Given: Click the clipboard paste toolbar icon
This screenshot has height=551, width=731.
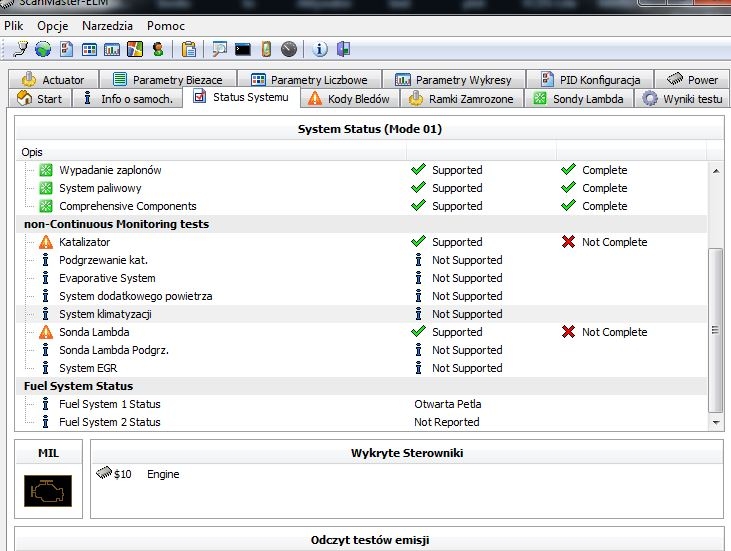Looking at the screenshot, I should [189, 49].
